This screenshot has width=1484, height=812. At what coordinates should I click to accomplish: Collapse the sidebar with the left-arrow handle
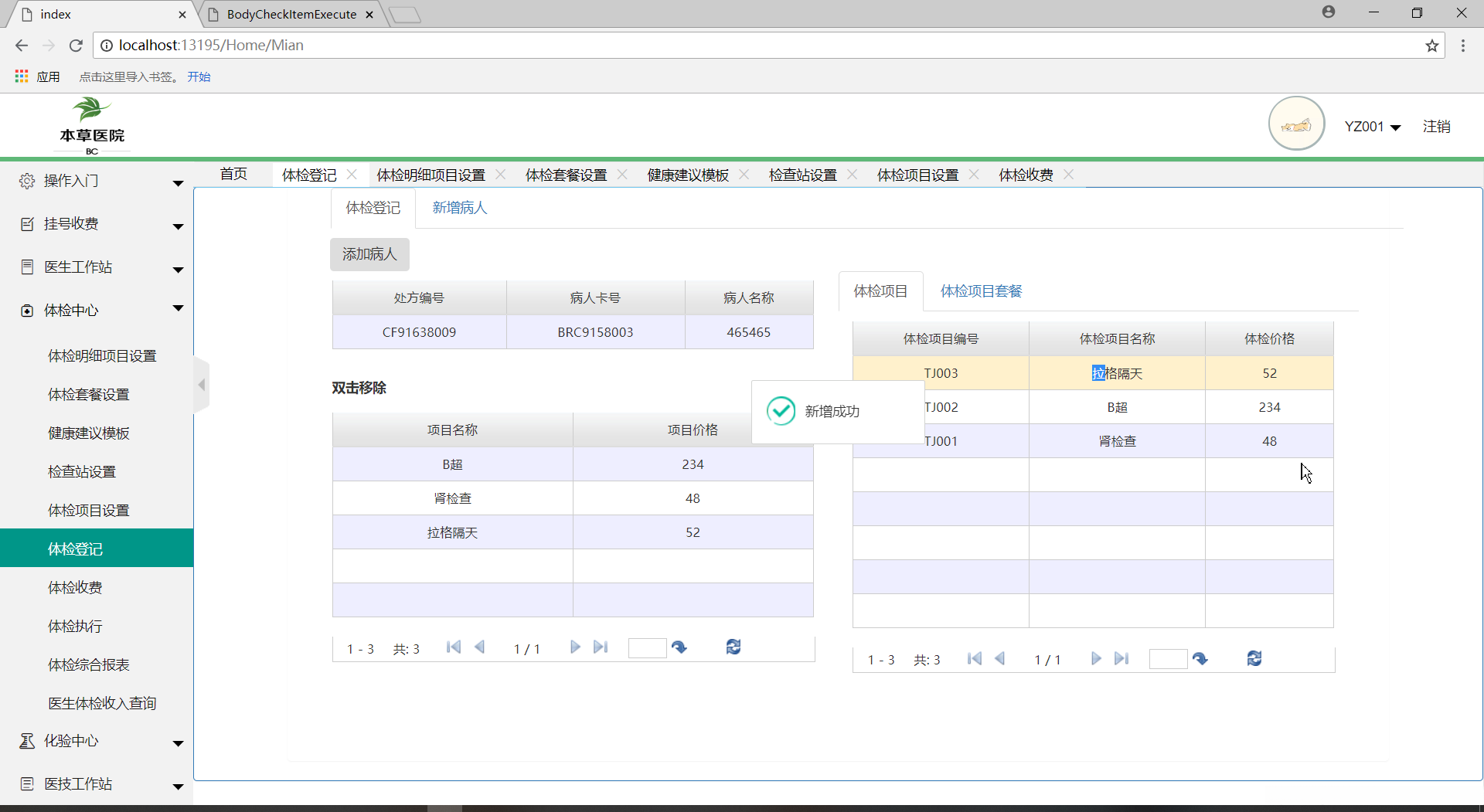[x=202, y=385]
